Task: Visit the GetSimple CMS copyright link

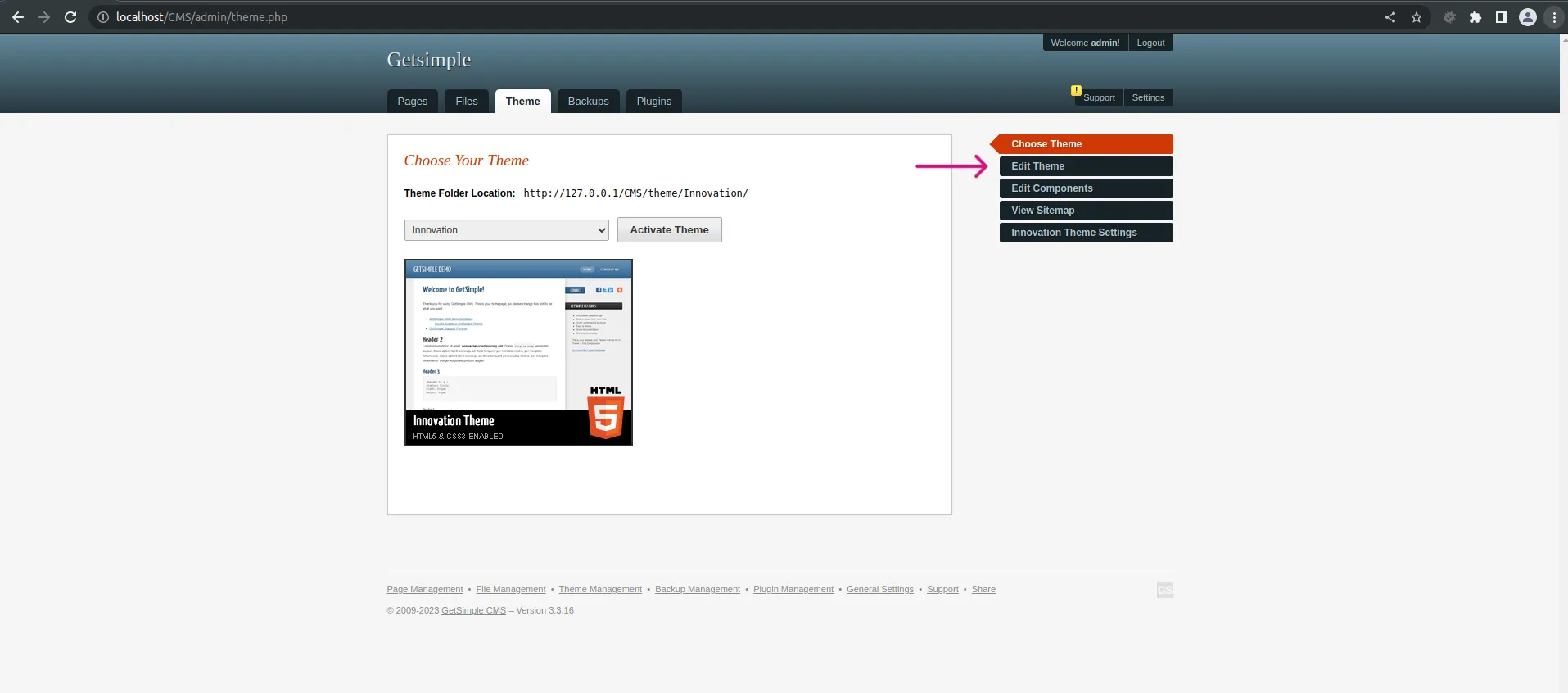Action: pyautogui.click(x=474, y=611)
